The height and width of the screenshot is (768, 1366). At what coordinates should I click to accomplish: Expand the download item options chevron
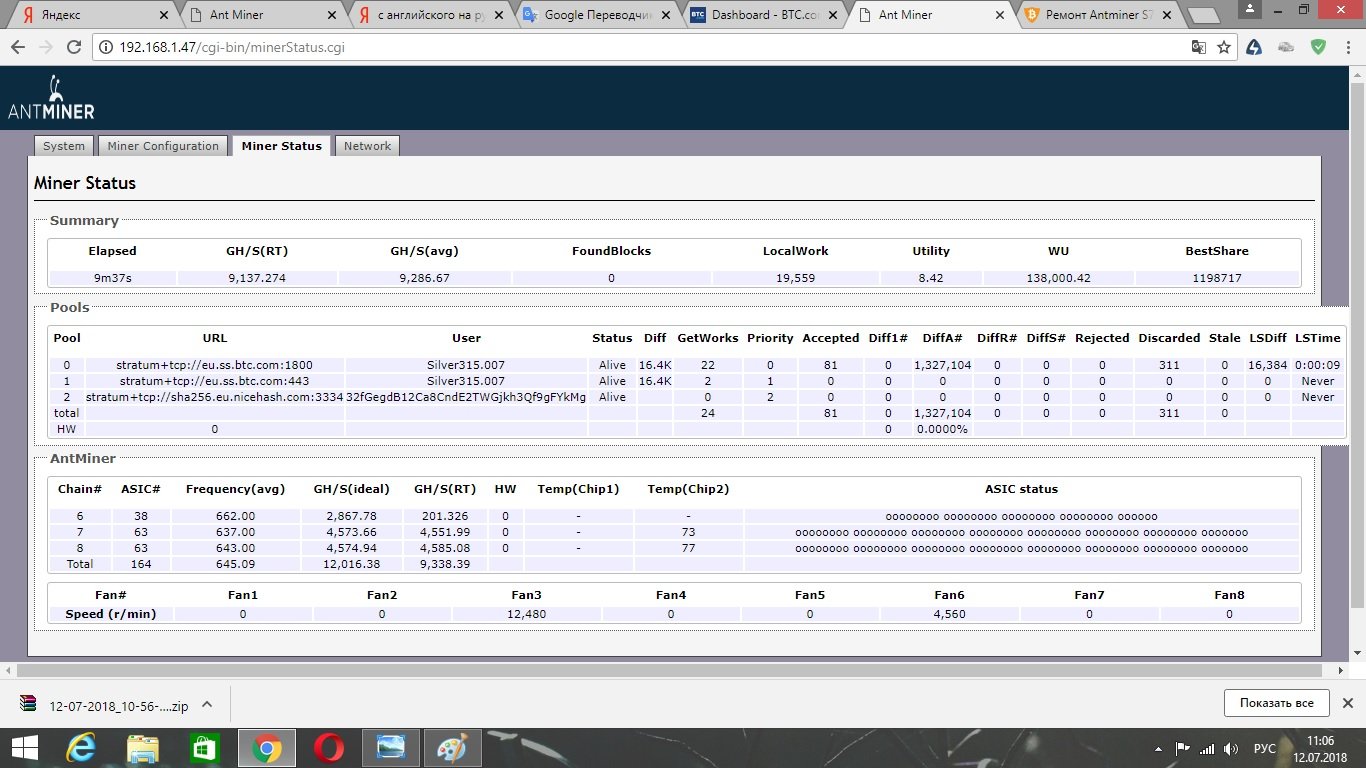click(x=207, y=704)
